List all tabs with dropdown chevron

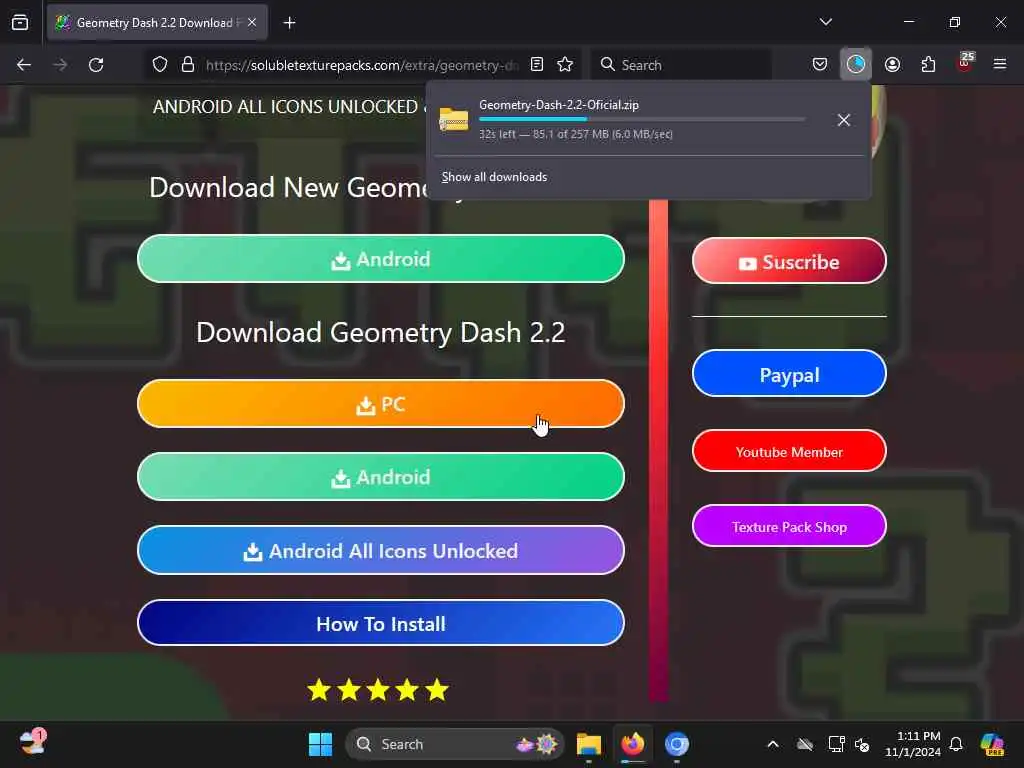(825, 22)
